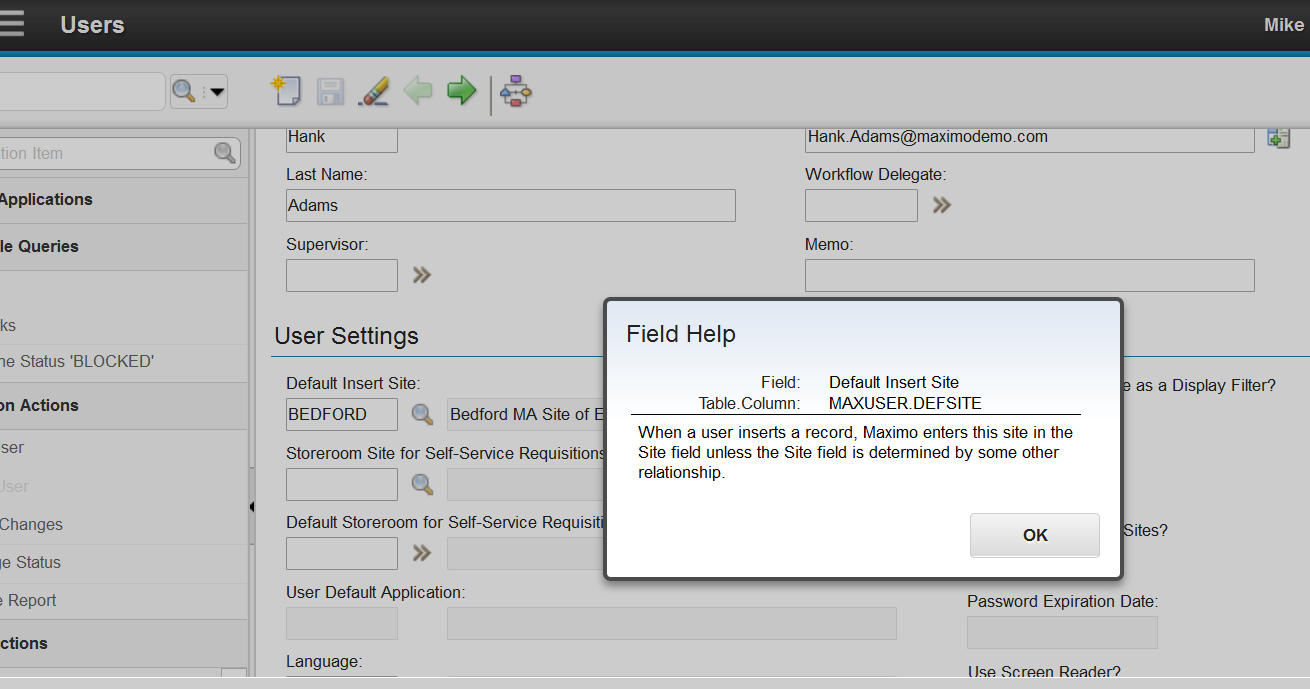Screen dimensions: 1310x689
Task: Click Default Storeroom for Self-Service input
Action: pyautogui.click(x=342, y=553)
